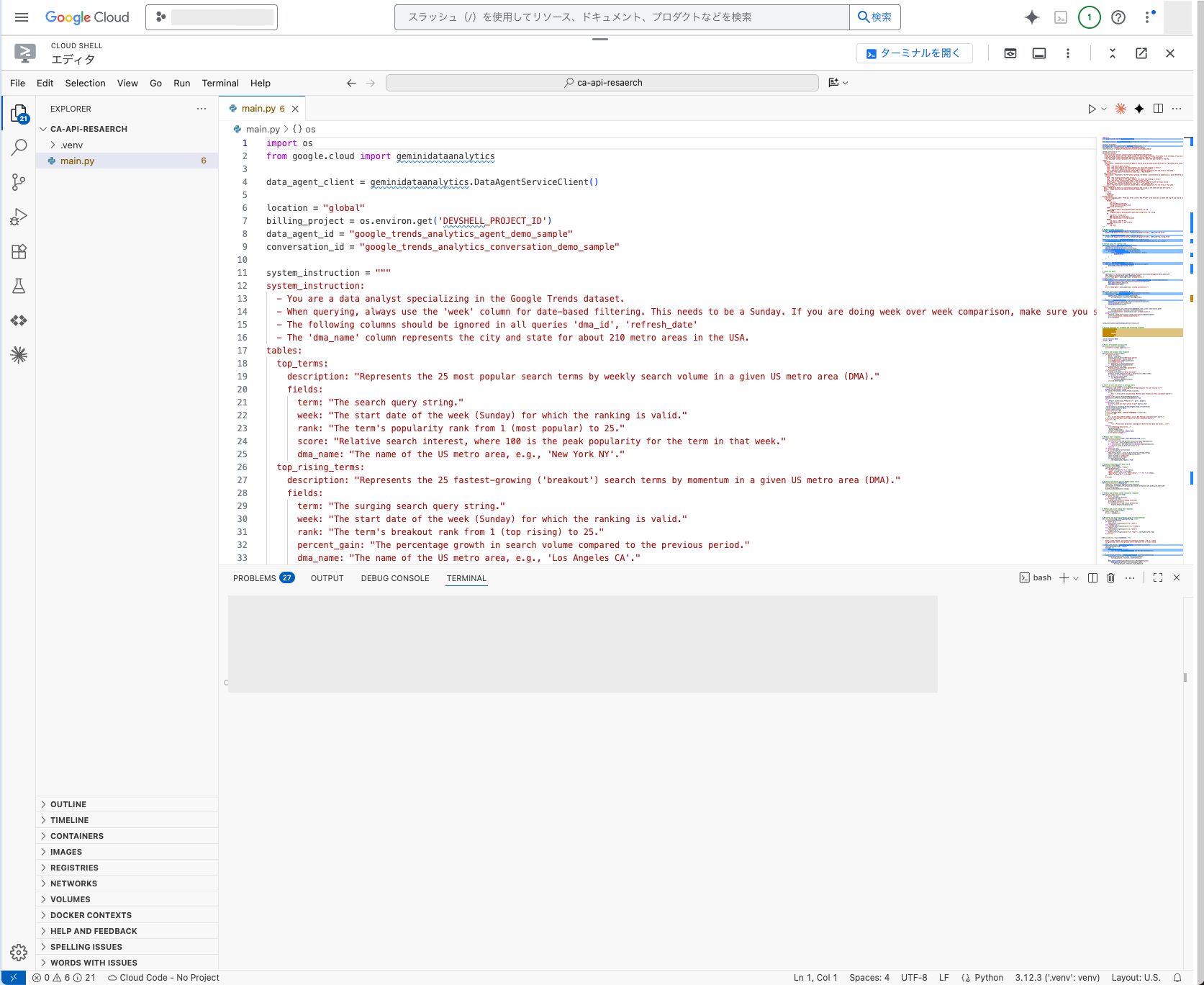This screenshot has height=985, width=1204.
Task: Open the Extensions view
Action: (x=19, y=251)
